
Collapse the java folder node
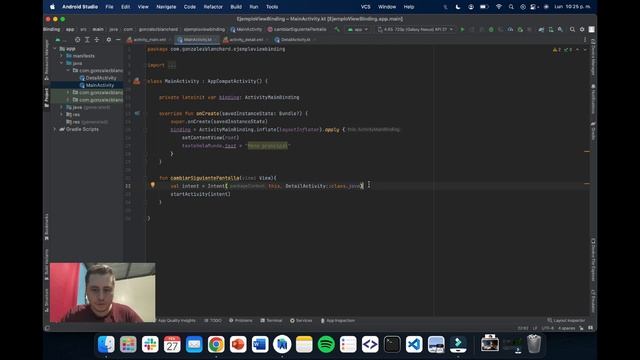click(62, 63)
